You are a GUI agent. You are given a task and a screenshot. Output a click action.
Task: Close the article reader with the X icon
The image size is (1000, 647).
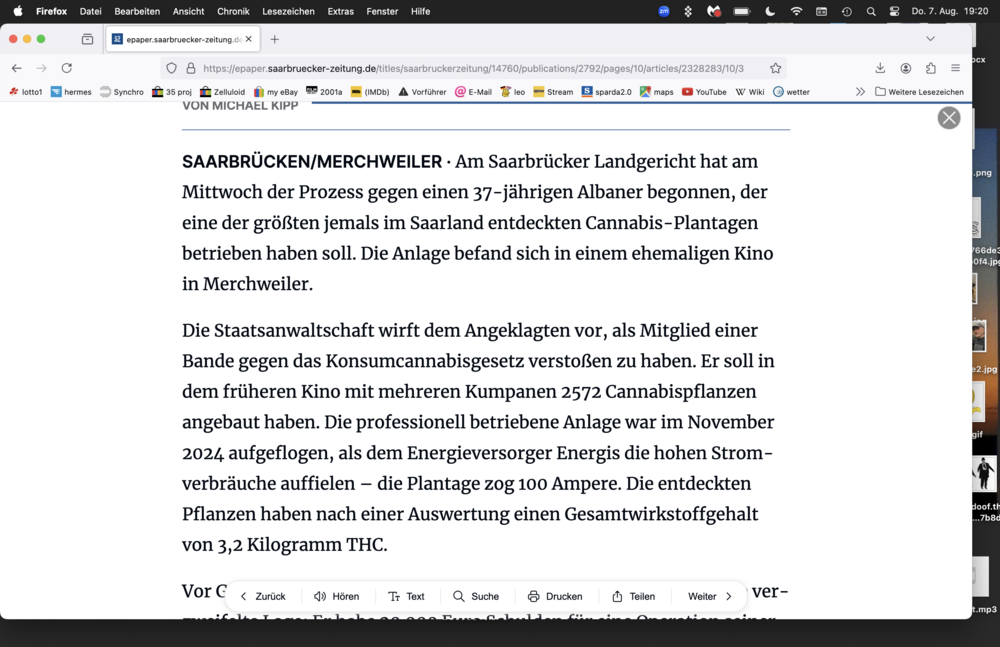click(x=948, y=118)
